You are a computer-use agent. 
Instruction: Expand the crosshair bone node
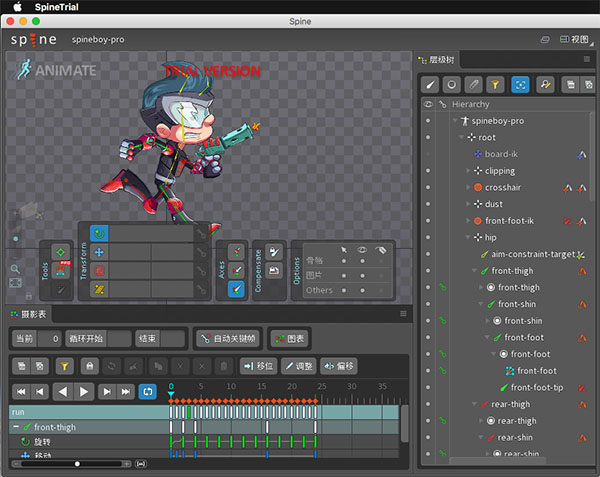click(468, 187)
